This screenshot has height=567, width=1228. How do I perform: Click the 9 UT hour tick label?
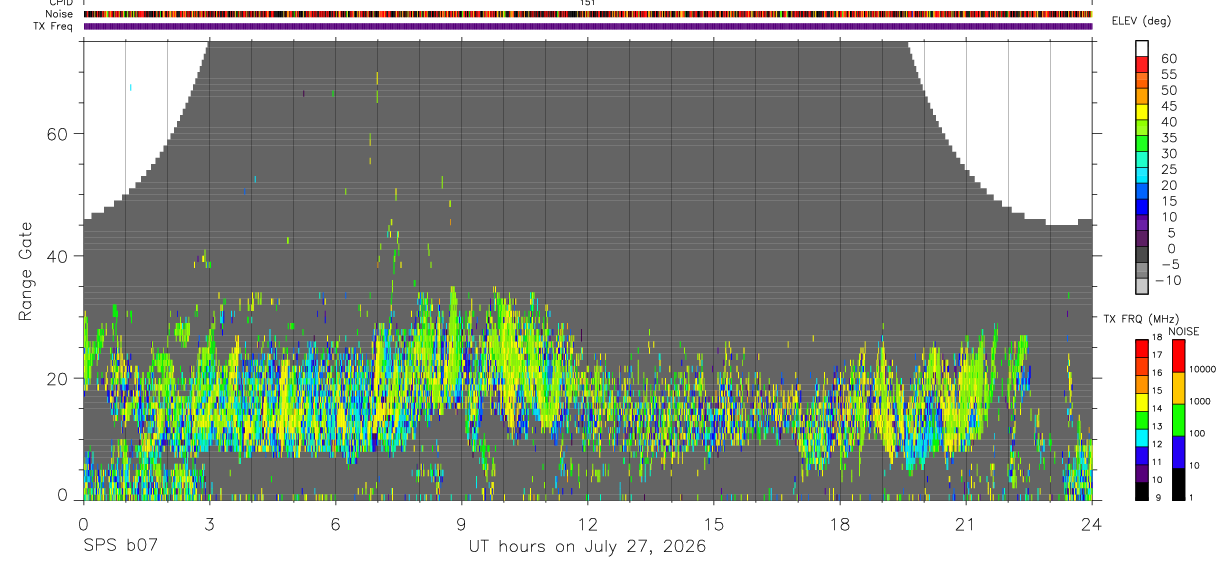(461, 524)
